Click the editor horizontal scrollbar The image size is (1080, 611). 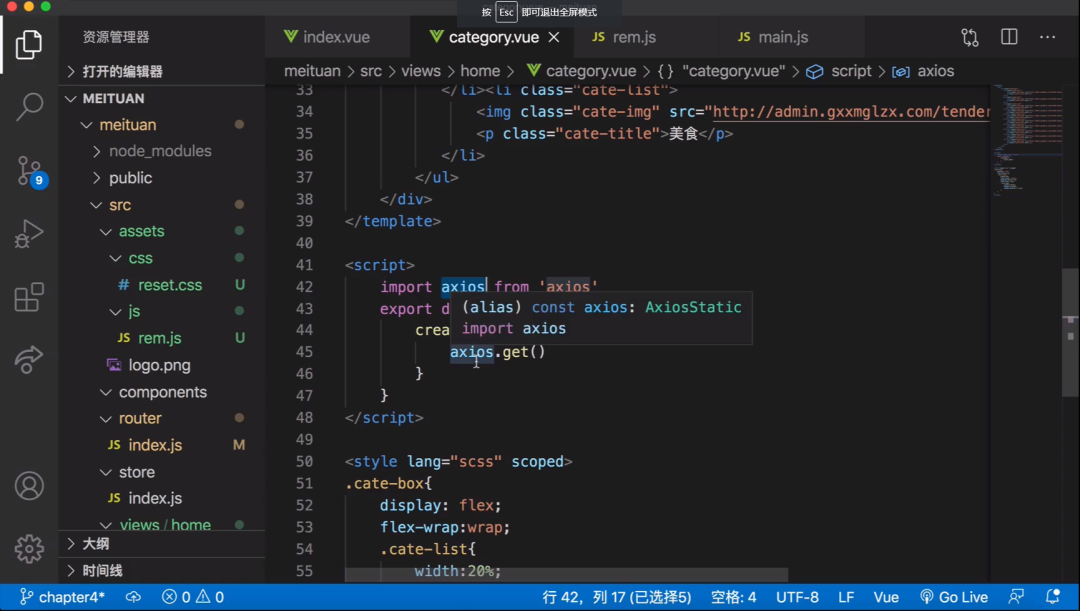pyautogui.click(x=566, y=575)
